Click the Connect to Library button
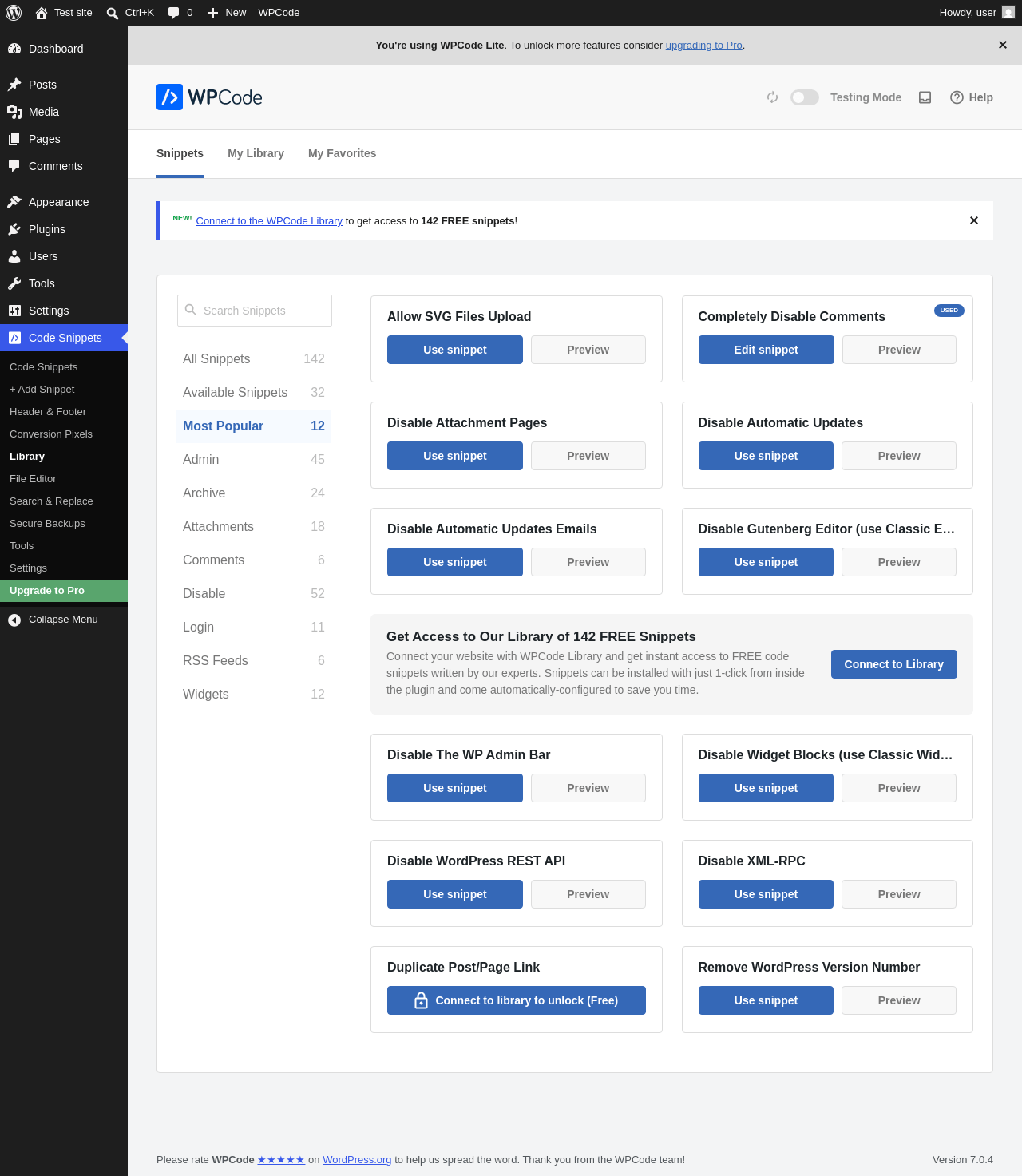This screenshot has width=1022, height=1176. (894, 664)
